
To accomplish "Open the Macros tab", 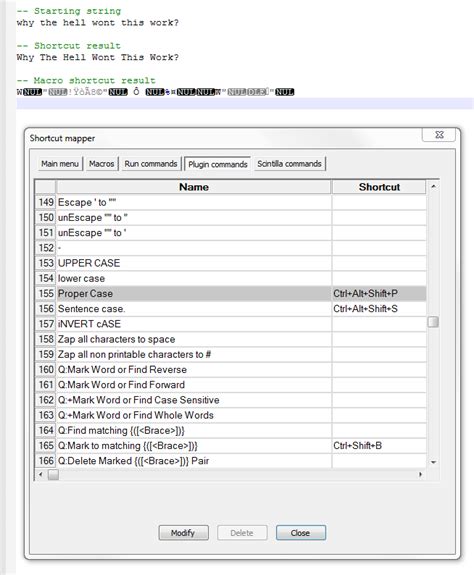I will 102,164.
